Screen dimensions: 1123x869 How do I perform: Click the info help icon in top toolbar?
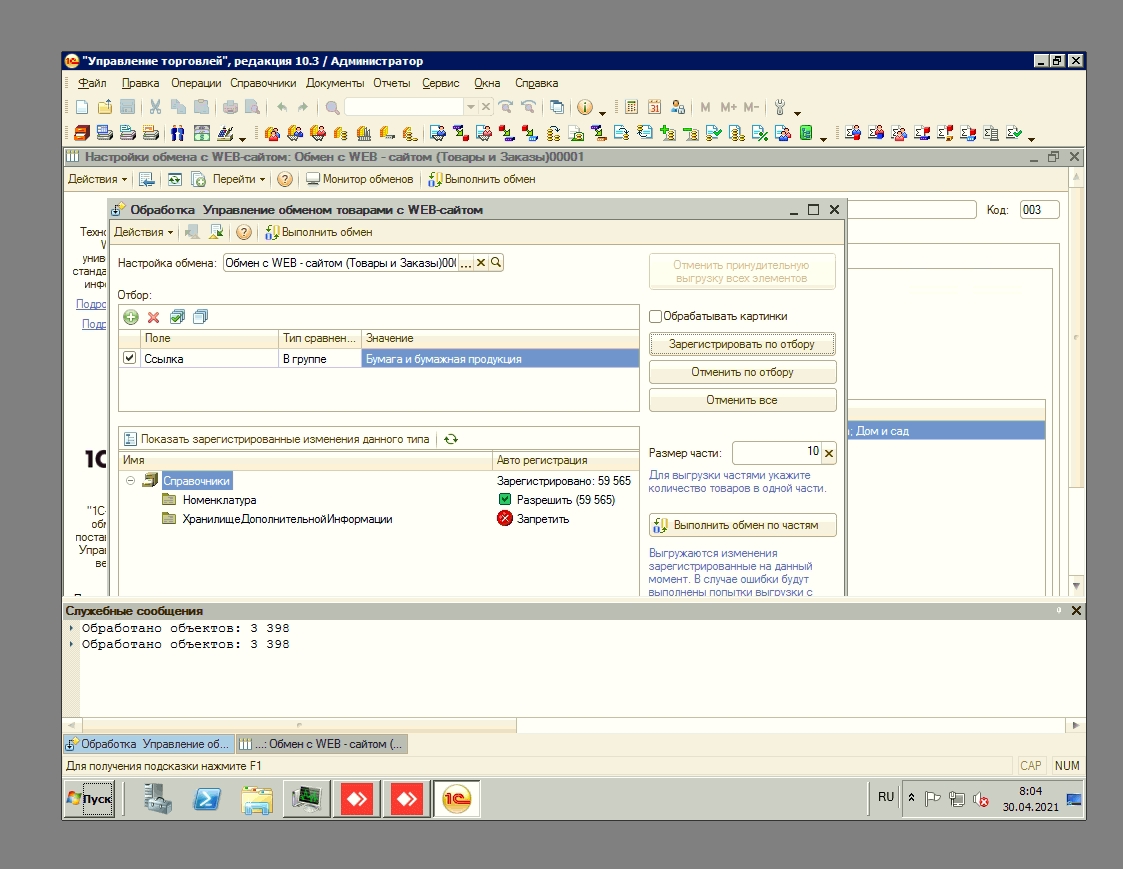click(x=585, y=107)
